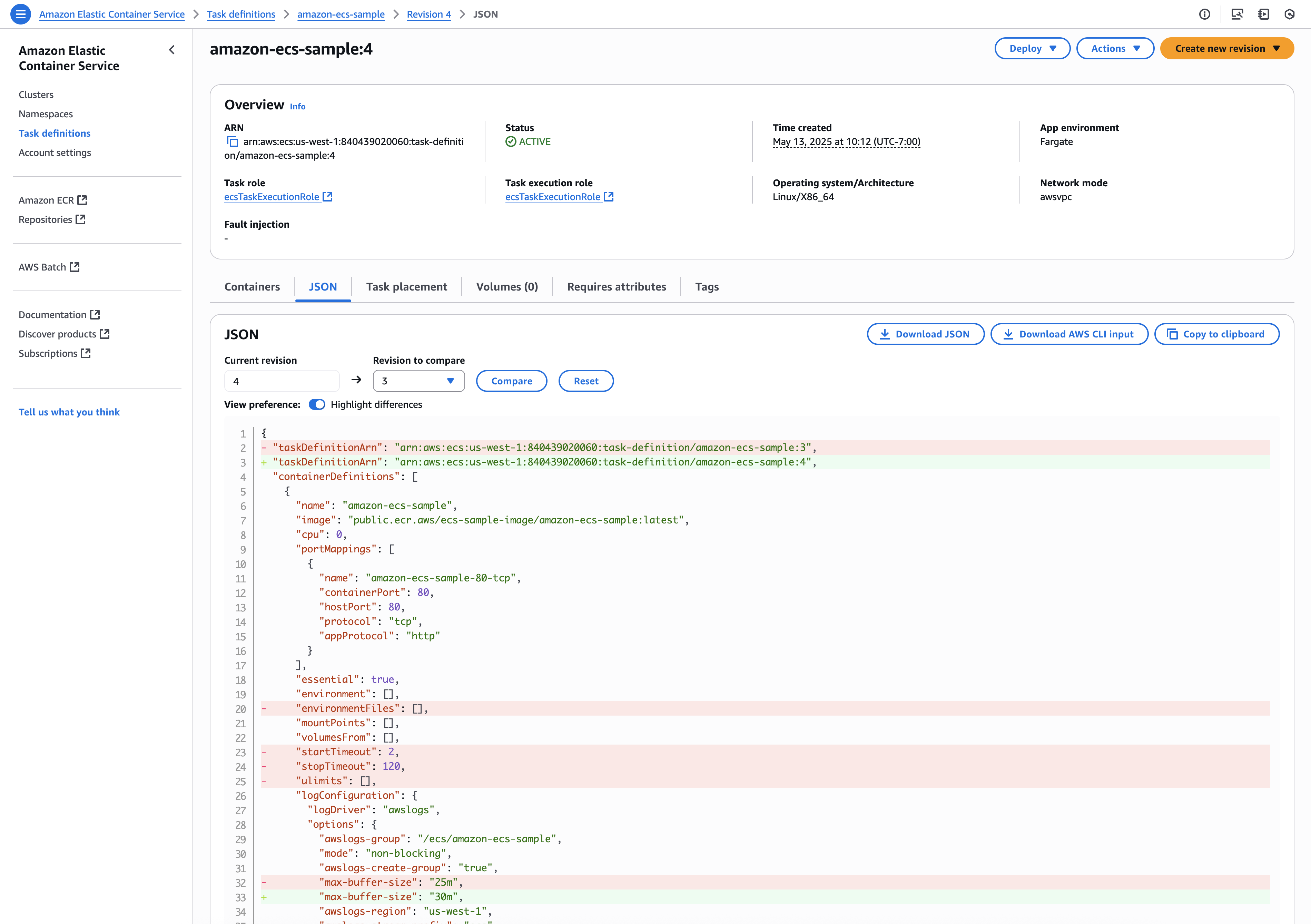
Task: Click the "stopTimeout": 120 line
Action: pos(765,766)
